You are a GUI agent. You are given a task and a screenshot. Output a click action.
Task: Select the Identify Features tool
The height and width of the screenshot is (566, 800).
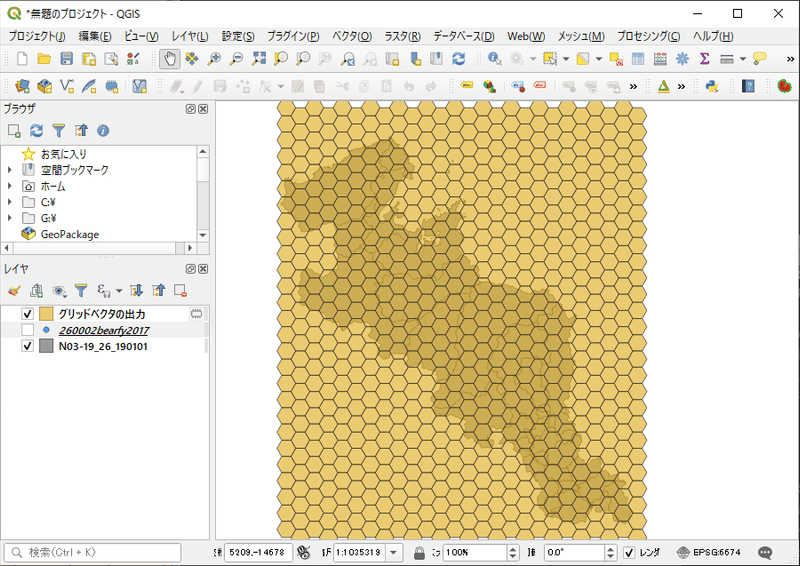click(x=494, y=59)
